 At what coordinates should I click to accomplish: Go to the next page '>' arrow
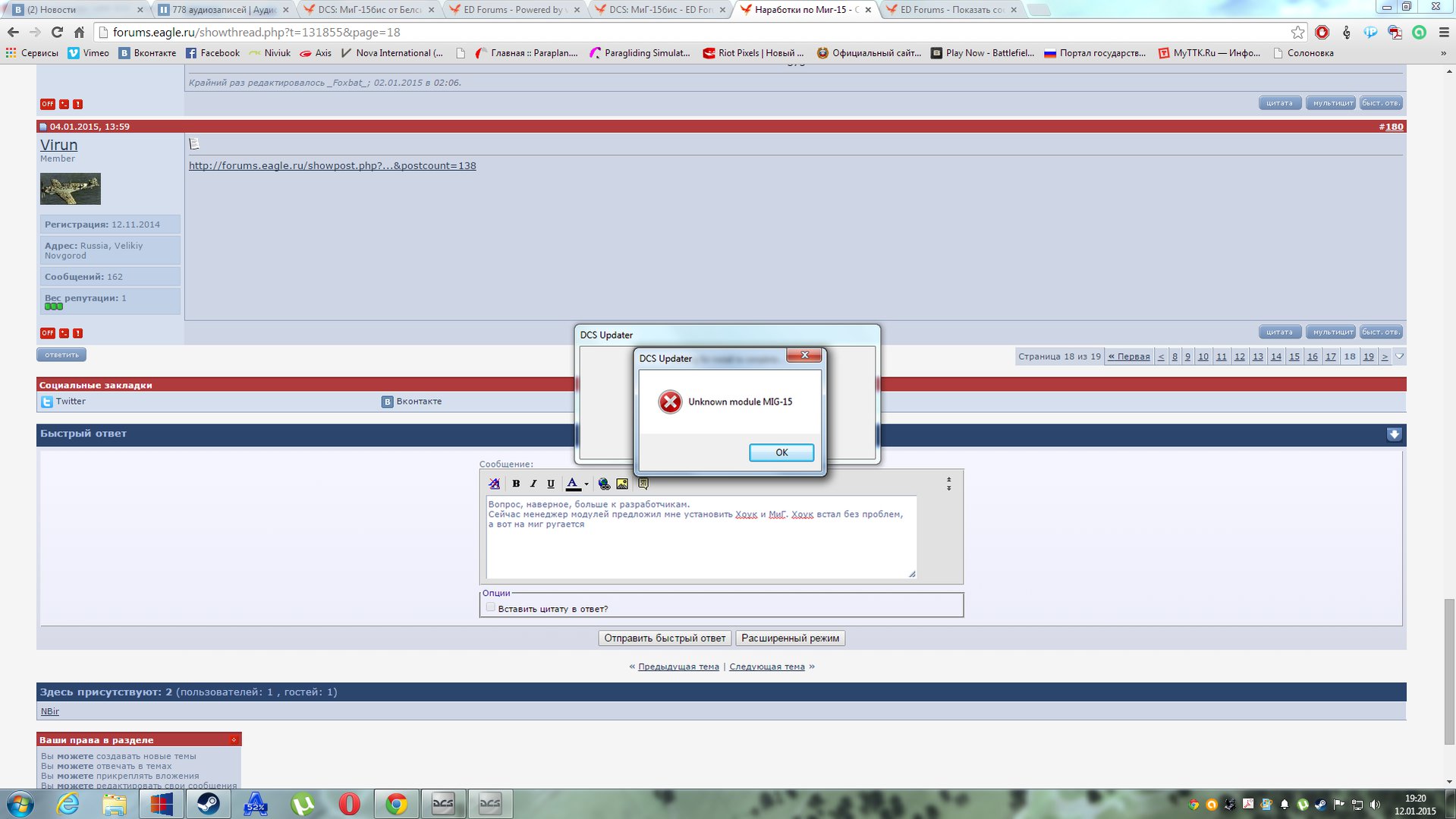pos(1385,356)
